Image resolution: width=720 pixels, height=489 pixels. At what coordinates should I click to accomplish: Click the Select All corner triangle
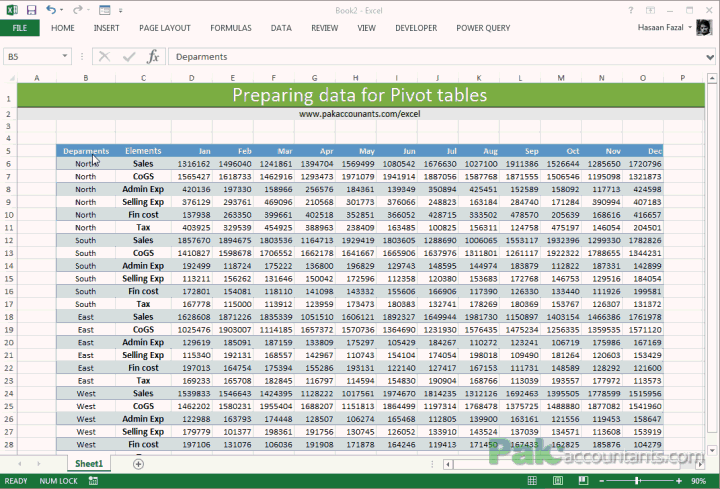pyautogui.click(x=10, y=78)
